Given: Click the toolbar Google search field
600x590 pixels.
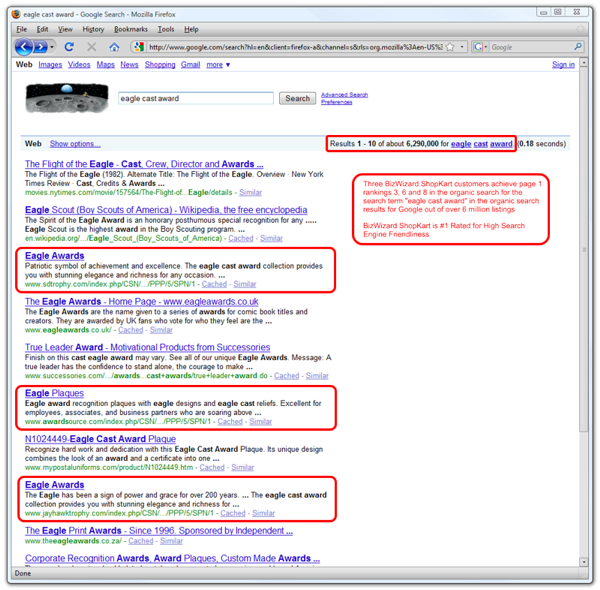Looking at the screenshot, I should click(531, 47).
